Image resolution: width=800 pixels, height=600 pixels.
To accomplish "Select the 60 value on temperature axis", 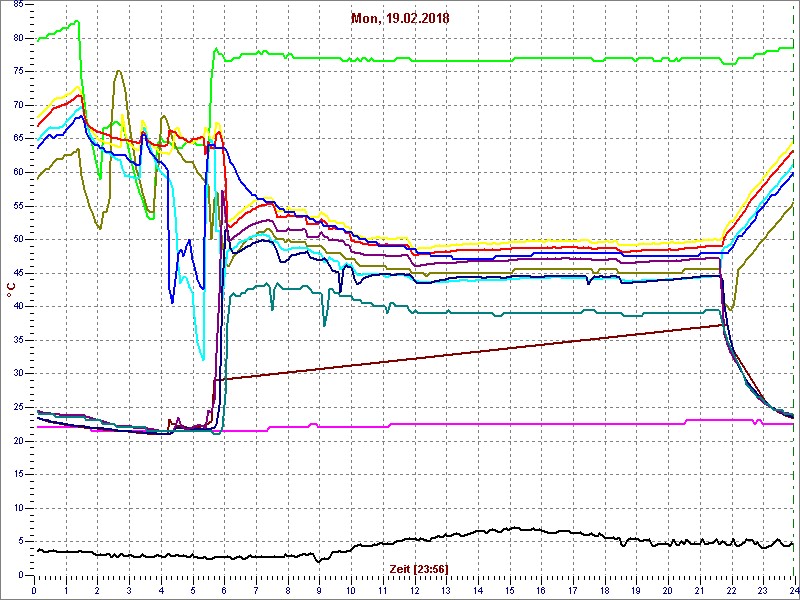I will point(17,172).
